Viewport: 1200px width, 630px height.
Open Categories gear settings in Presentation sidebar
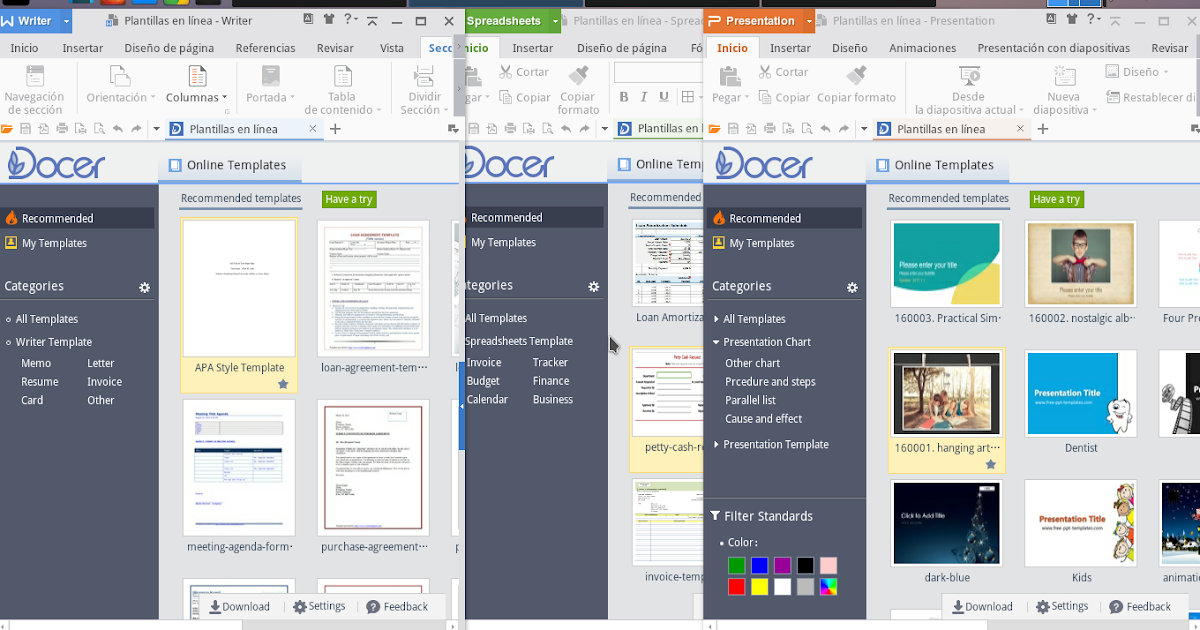(853, 287)
